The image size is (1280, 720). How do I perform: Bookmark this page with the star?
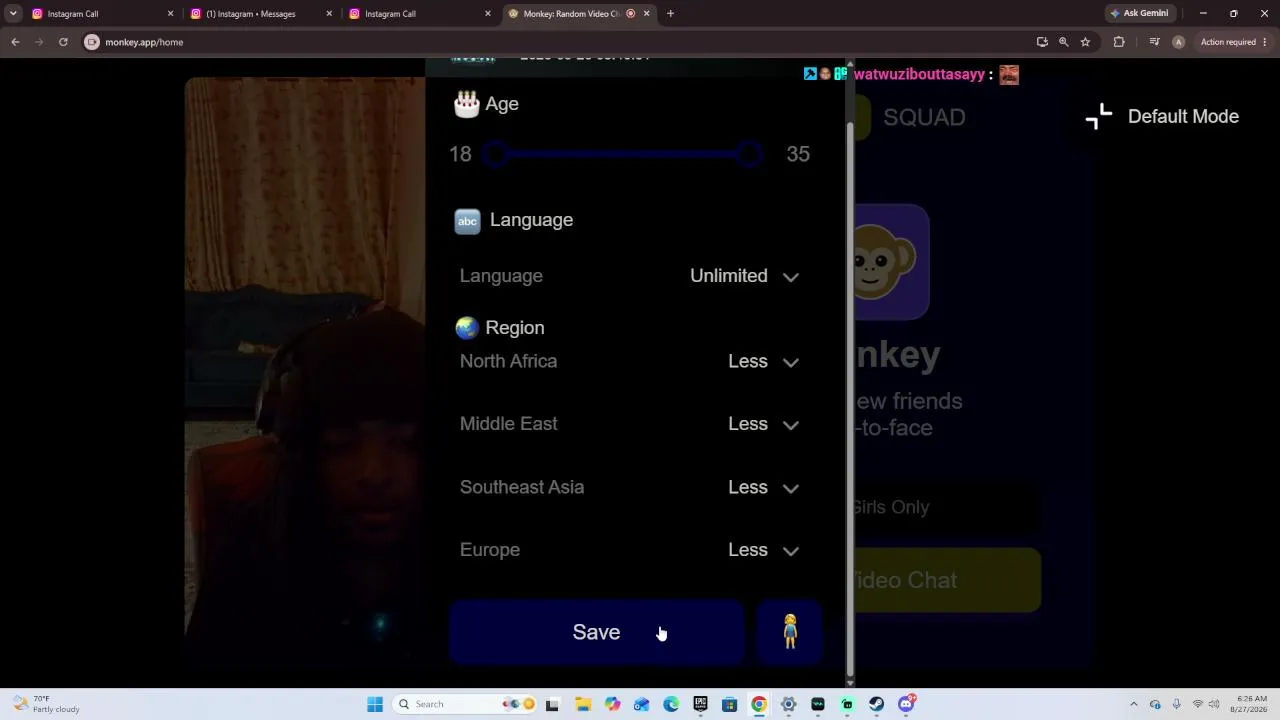(x=1085, y=42)
